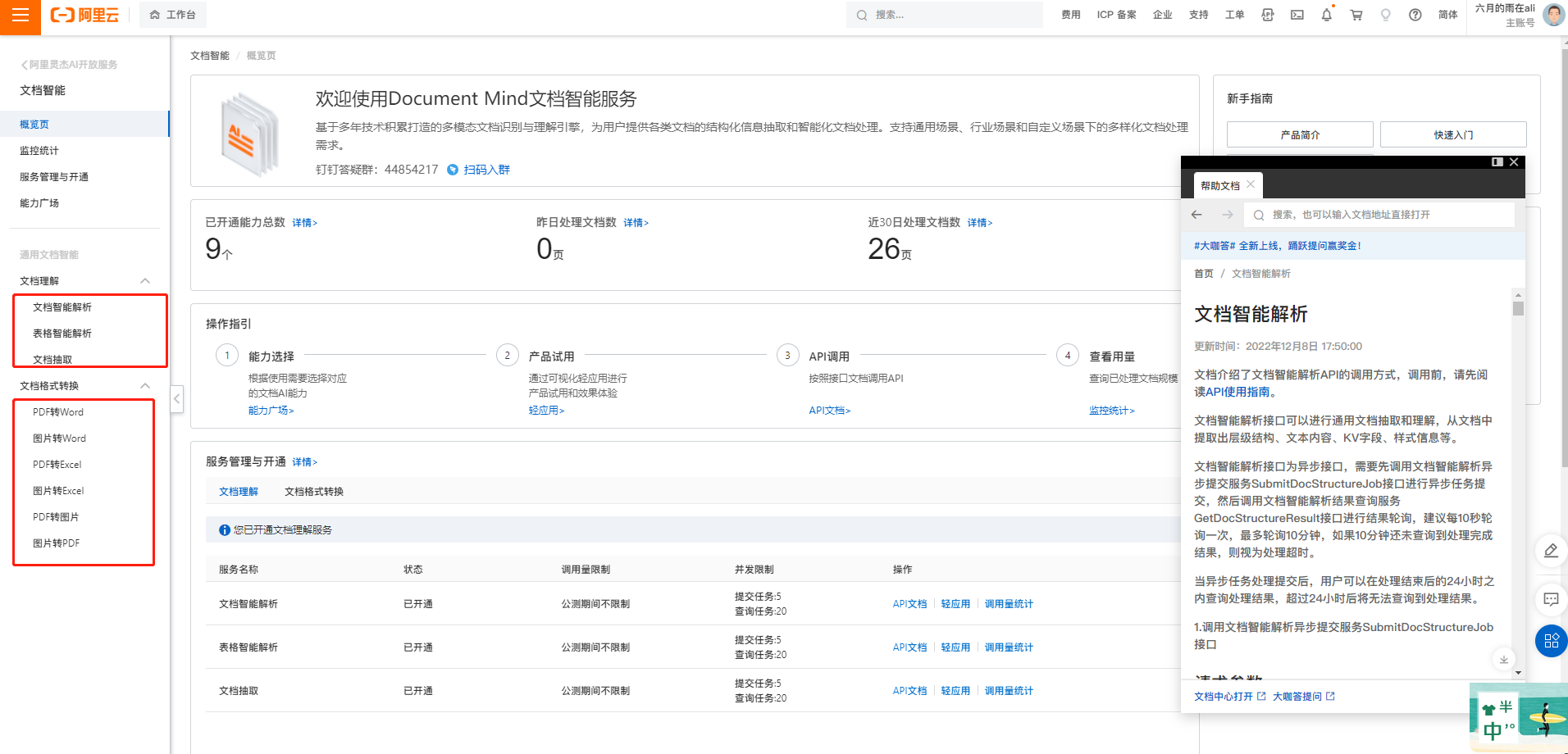This screenshot has width=1568, height=754.
Task: Open the chat feedback floating button
Action: point(1551,599)
